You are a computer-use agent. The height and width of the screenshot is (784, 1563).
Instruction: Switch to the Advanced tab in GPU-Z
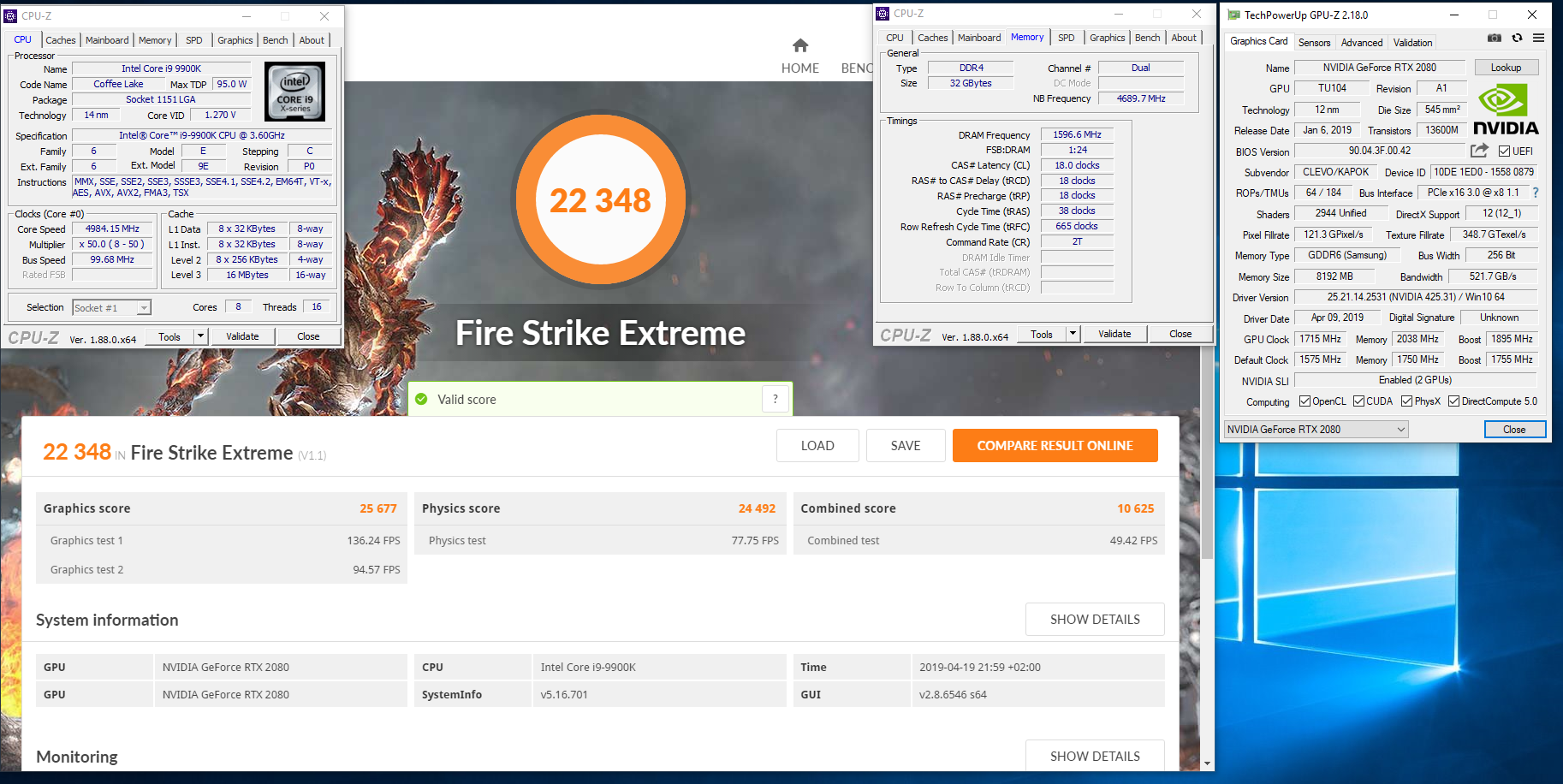pyautogui.click(x=1361, y=43)
